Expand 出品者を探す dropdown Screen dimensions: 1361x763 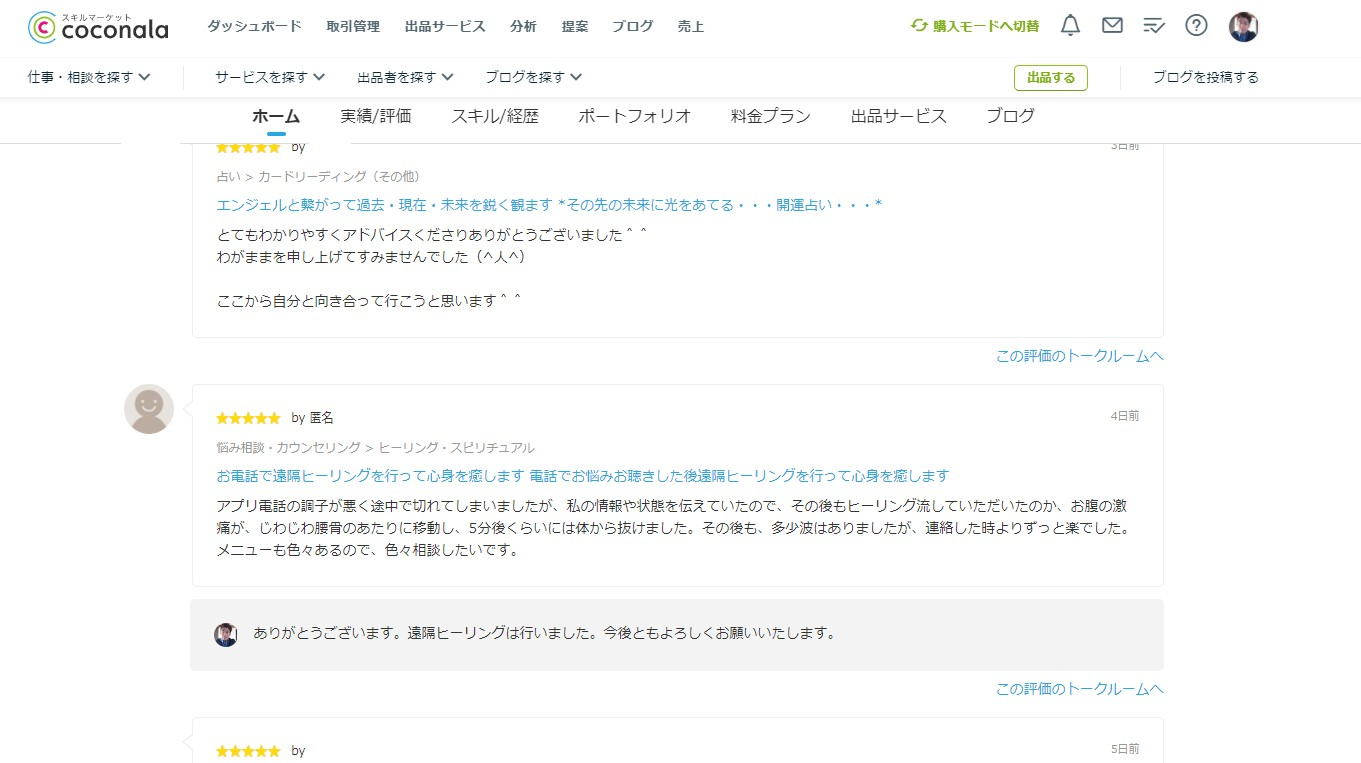[405, 77]
